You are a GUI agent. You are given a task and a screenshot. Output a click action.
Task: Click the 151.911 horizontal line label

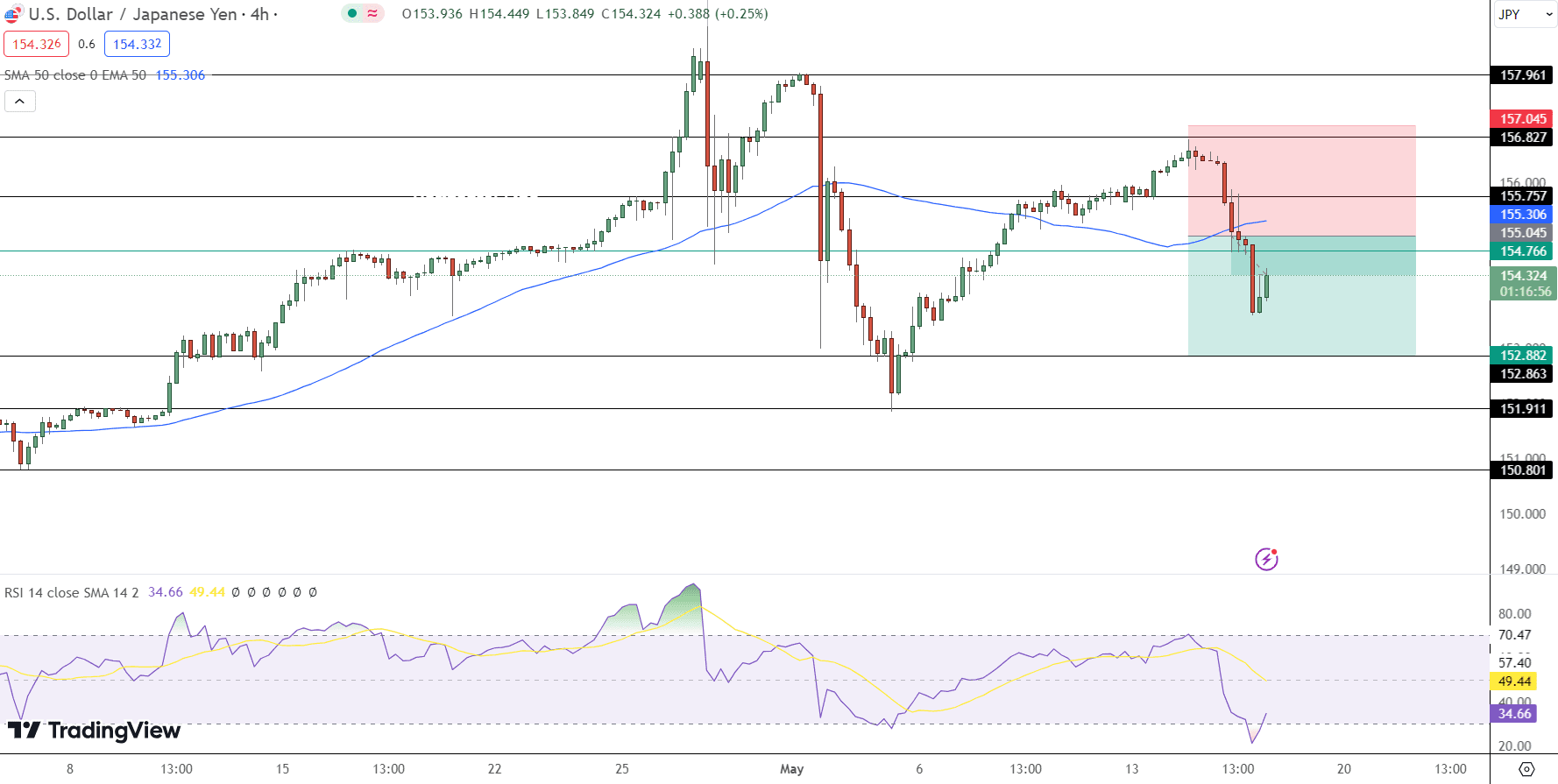pyautogui.click(x=1522, y=409)
